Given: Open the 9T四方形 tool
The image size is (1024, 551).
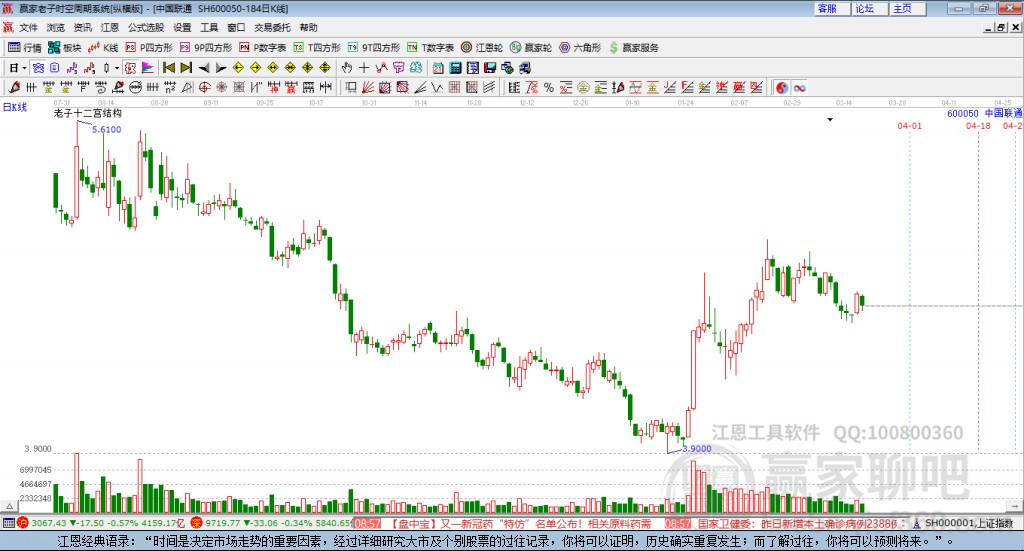Looking at the screenshot, I should (x=374, y=48).
